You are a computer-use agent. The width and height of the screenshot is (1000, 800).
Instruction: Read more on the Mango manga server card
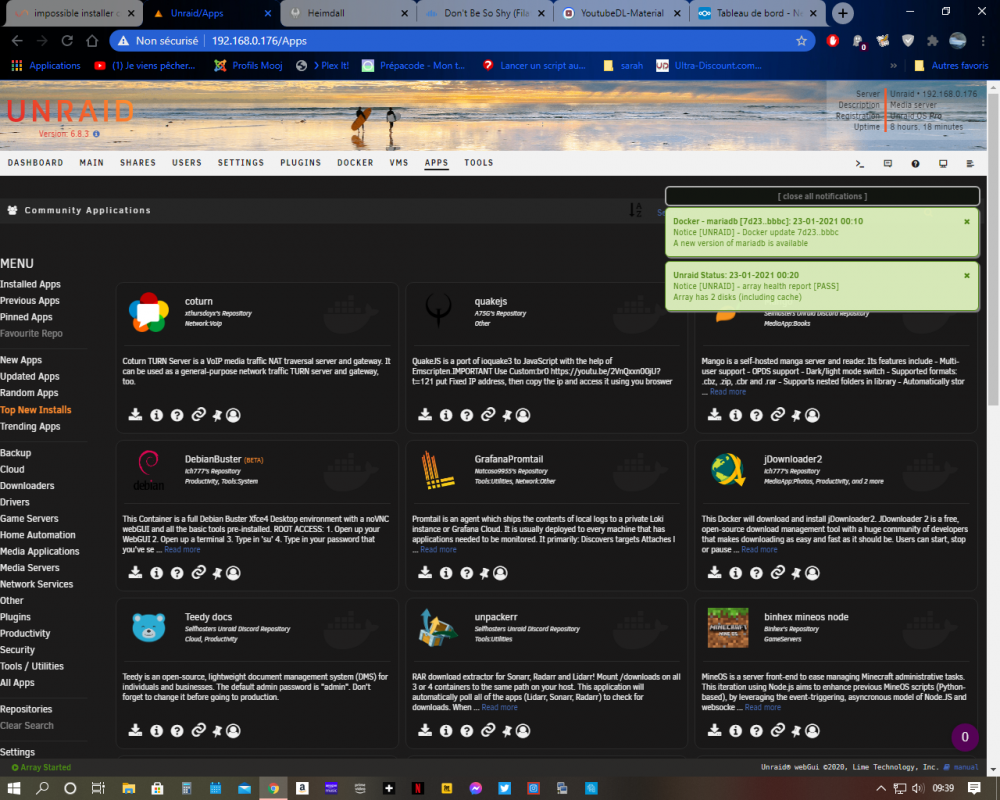(x=728, y=392)
